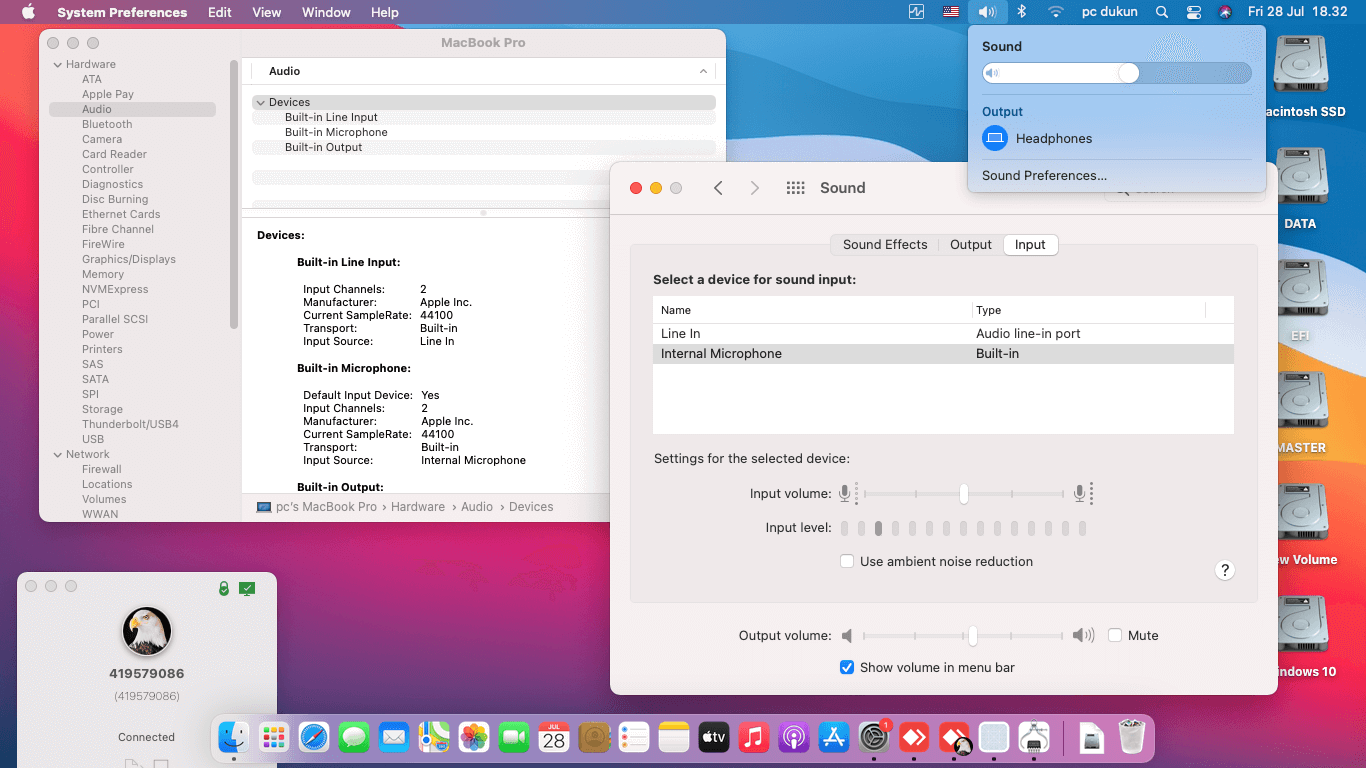
Task: Open System Information chip icon in Dock
Action: tap(1034, 738)
